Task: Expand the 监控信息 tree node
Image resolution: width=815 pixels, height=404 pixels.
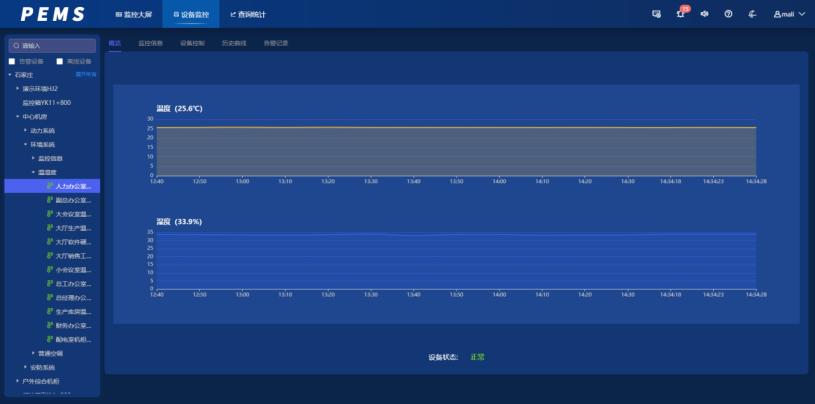Action: (x=33, y=158)
